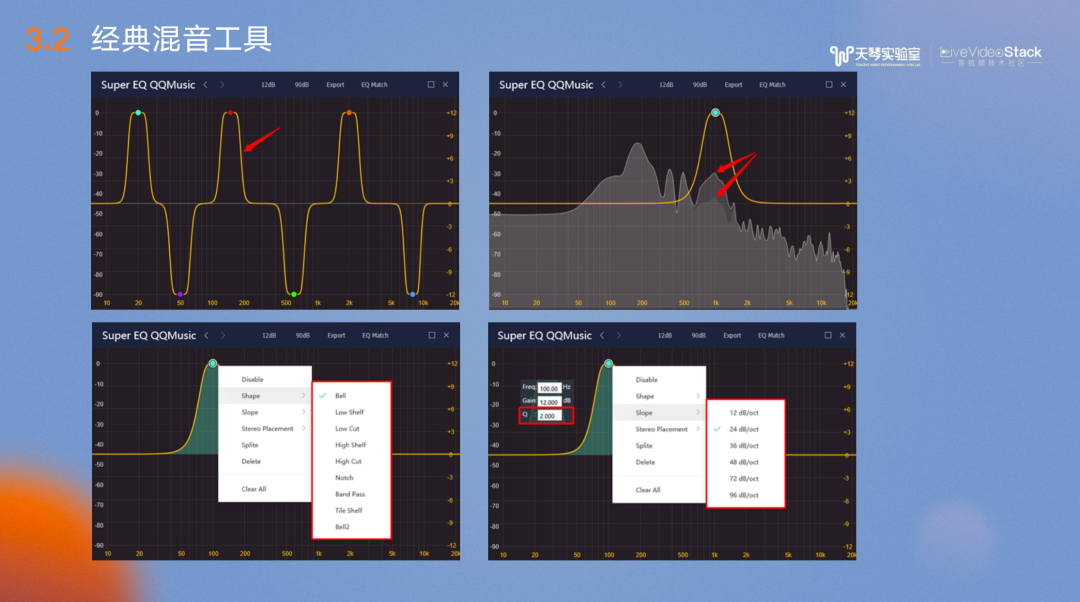Select 12dB gain range in bottom-right EQ window
1080x602 pixels.
coord(665,335)
